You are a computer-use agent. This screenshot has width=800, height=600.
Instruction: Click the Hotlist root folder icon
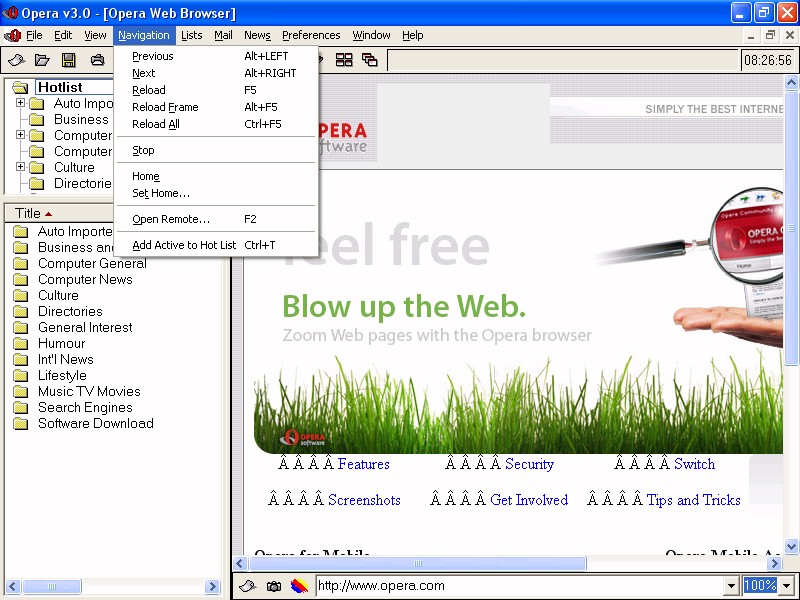[20, 87]
